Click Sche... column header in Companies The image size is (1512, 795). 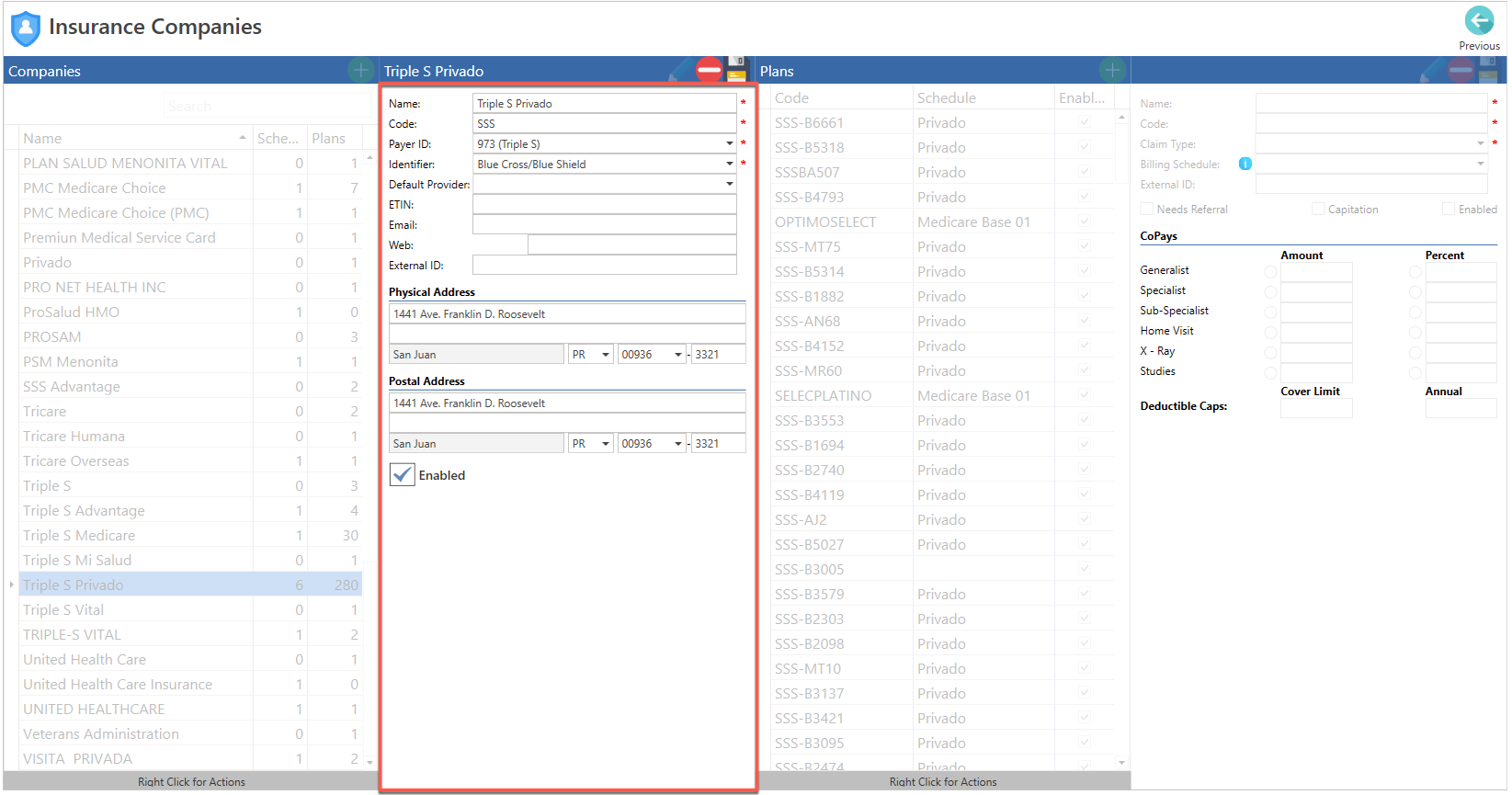tap(279, 138)
